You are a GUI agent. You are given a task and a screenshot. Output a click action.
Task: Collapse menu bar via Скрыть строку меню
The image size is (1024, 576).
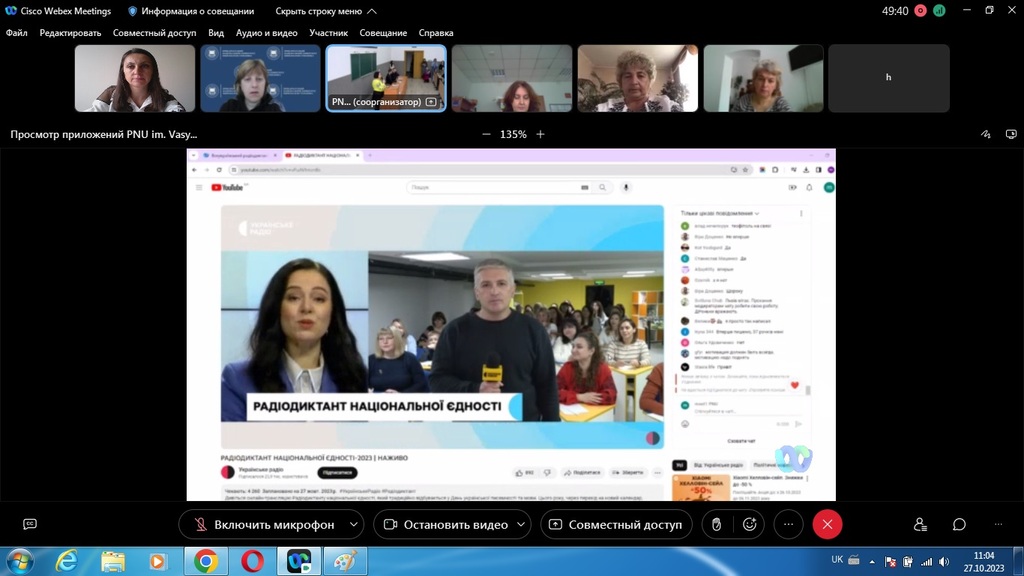coord(326,11)
